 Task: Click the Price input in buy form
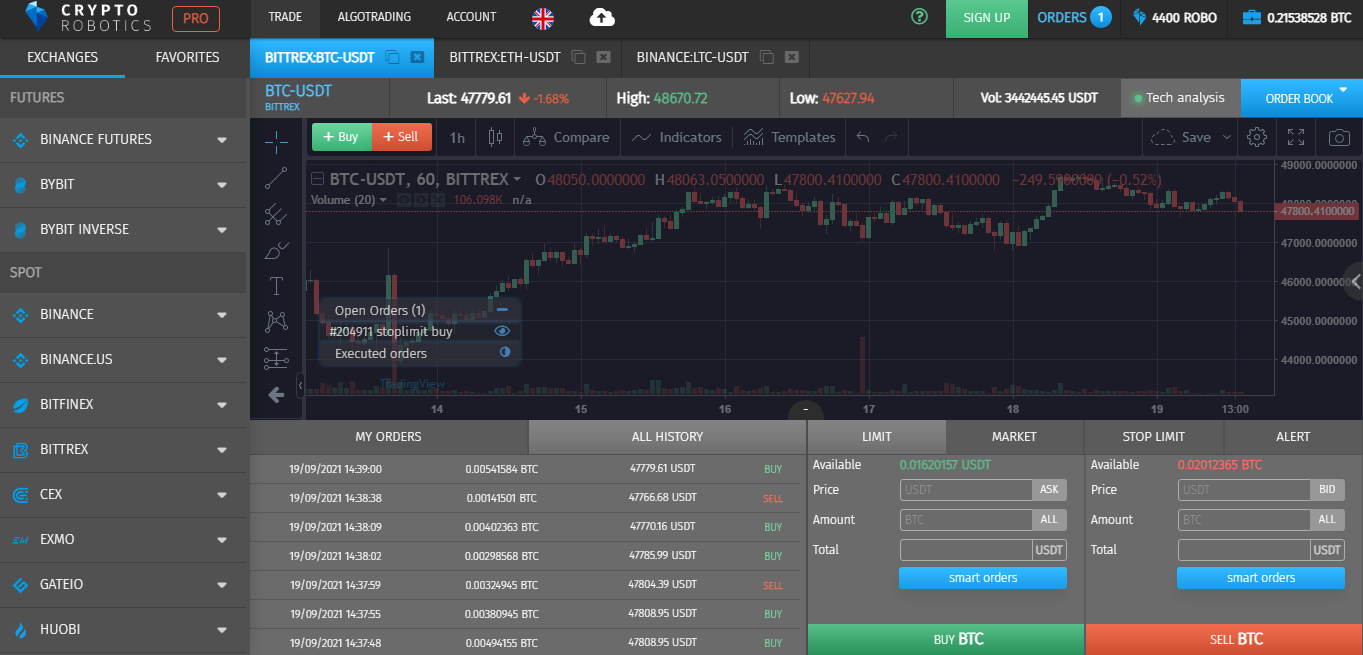click(966, 490)
